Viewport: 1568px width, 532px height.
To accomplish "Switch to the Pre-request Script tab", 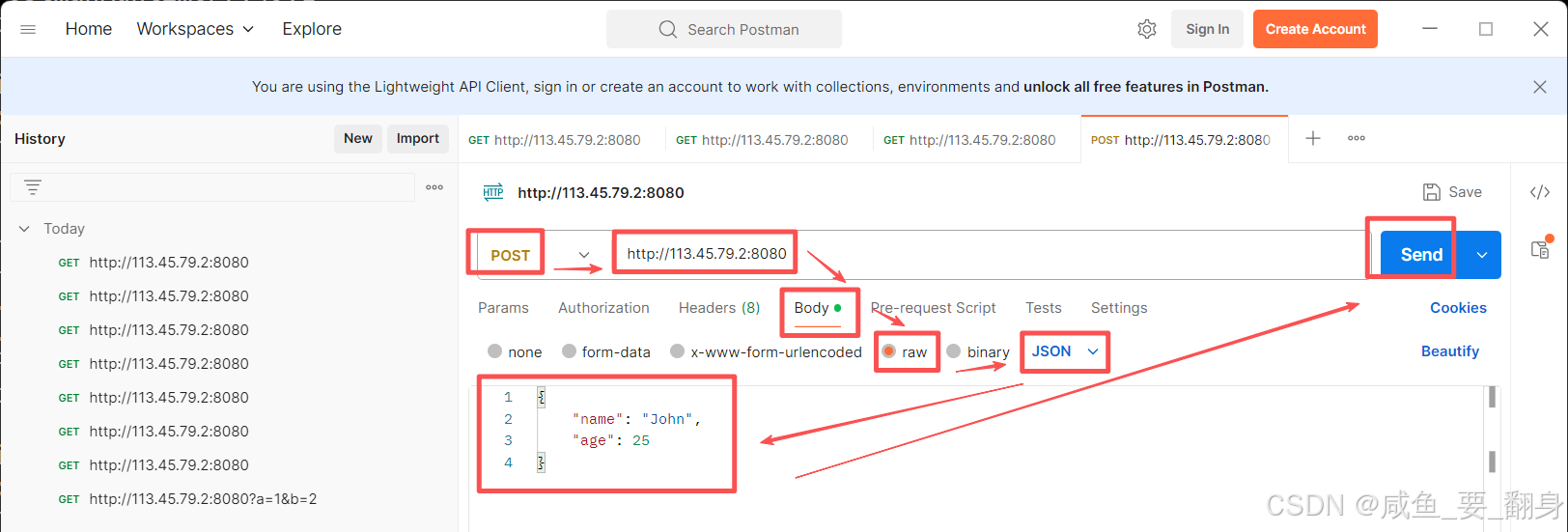I will 933,308.
